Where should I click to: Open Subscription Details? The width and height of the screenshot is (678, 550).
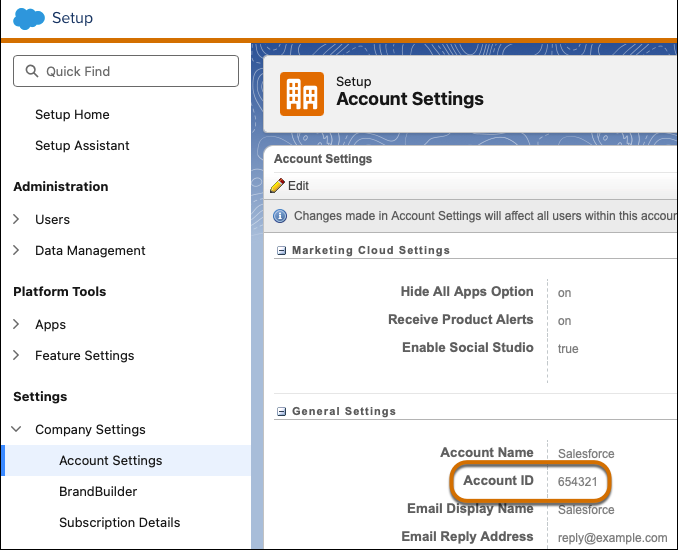(120, 522)
